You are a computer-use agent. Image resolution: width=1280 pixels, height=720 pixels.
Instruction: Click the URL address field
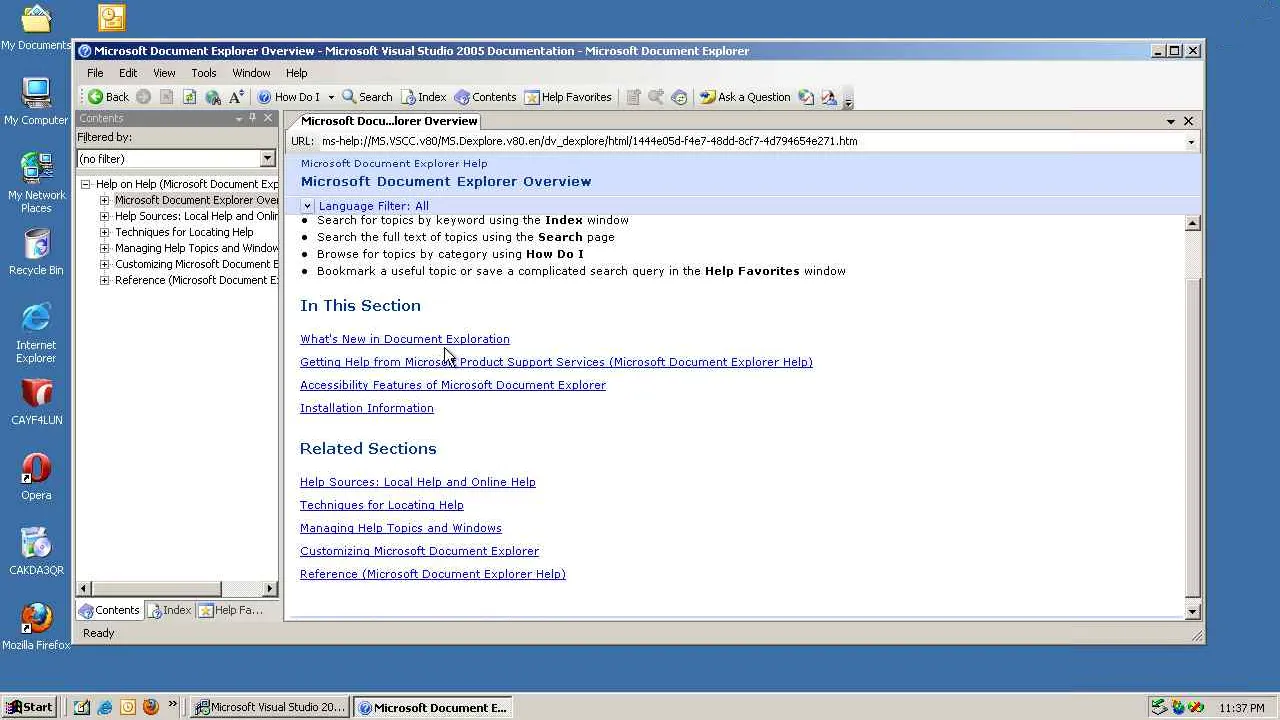point(750,141)
